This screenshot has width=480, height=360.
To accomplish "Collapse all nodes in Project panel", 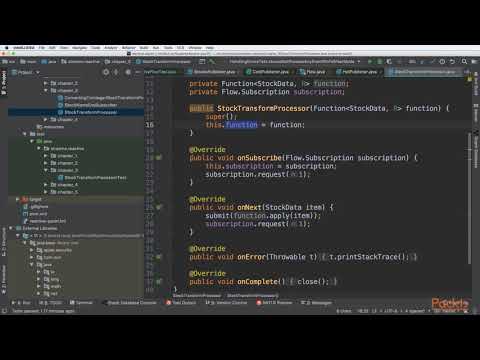I will tap(116, 72).
